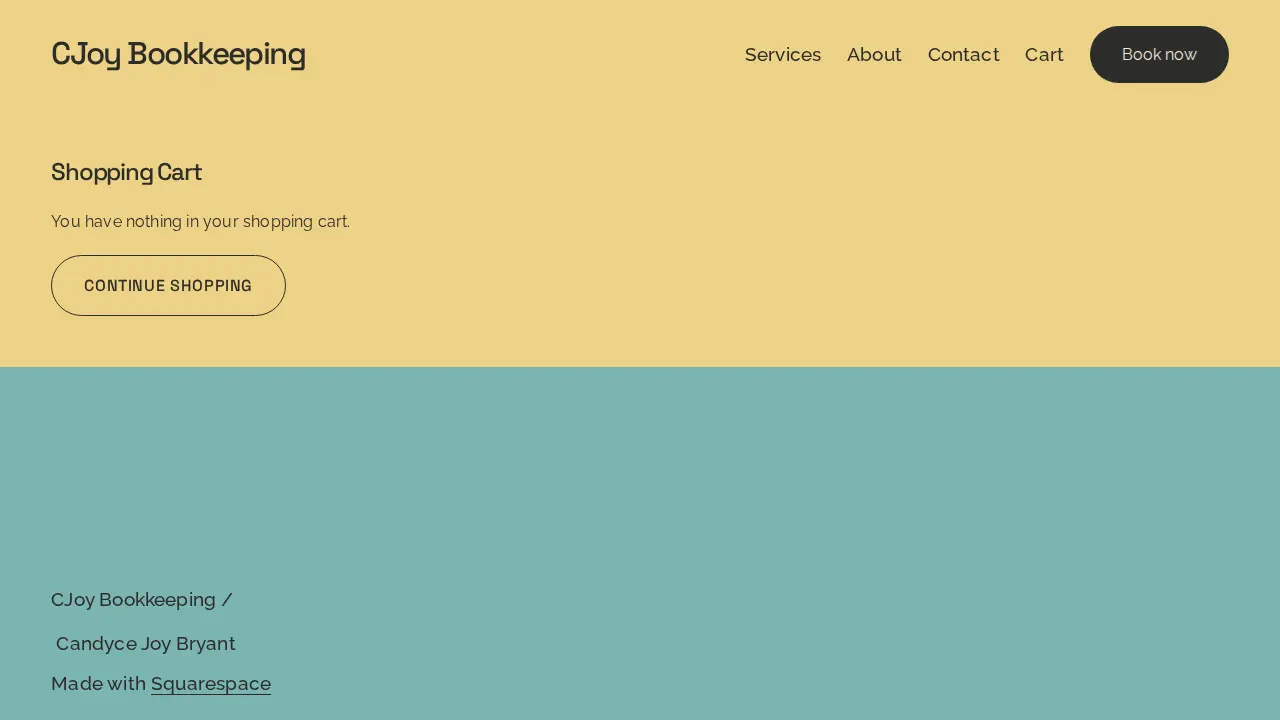Select the Shopping Cart heading

(x=126, y=172)
